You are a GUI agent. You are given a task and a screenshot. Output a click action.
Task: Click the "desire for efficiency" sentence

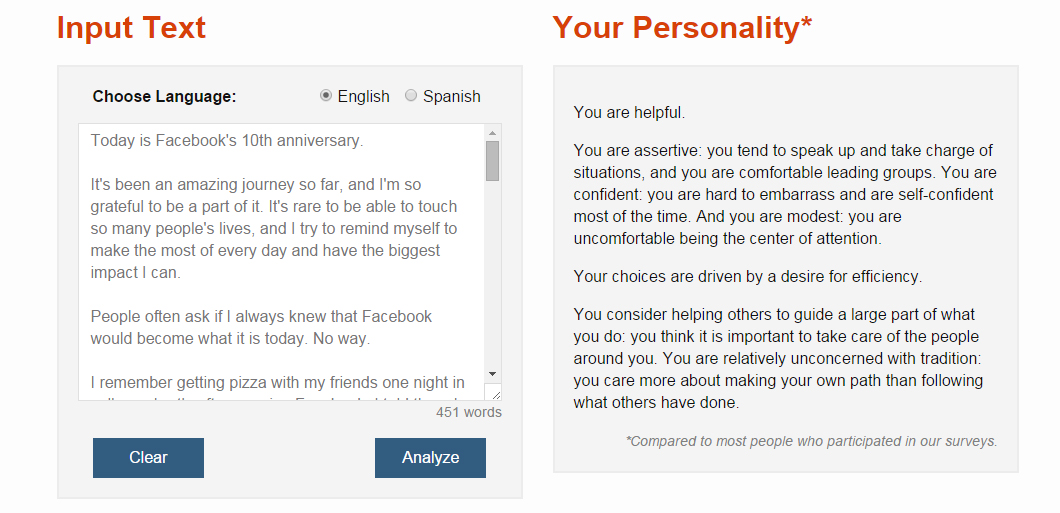click(x=747, y=276)
